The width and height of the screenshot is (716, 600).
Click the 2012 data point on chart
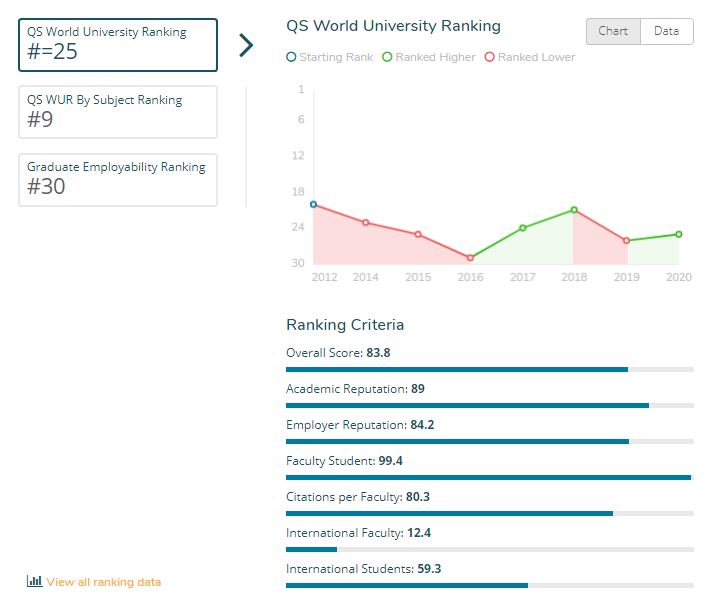tap(313, 204)
